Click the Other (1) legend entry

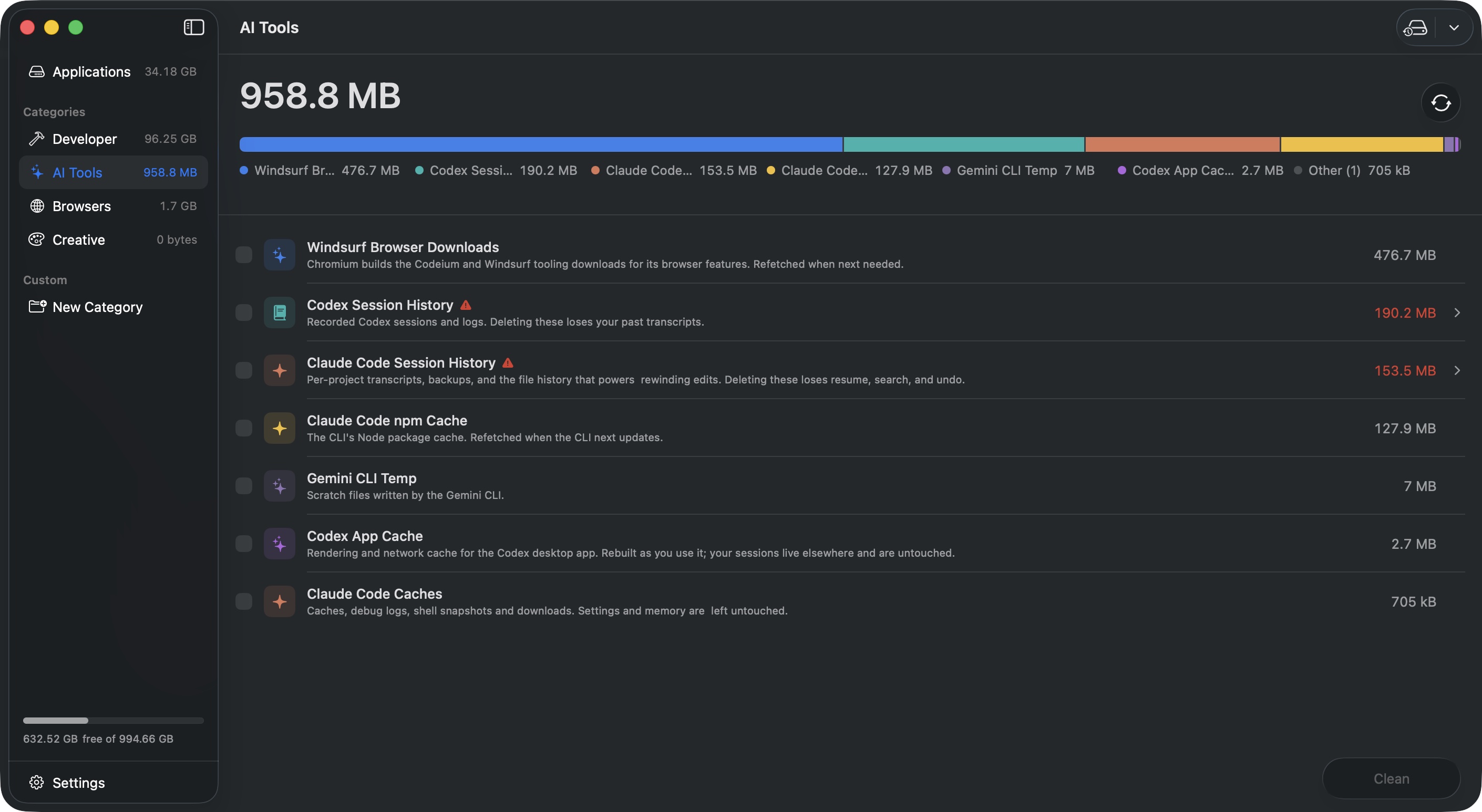click(x=1352, y=170)
